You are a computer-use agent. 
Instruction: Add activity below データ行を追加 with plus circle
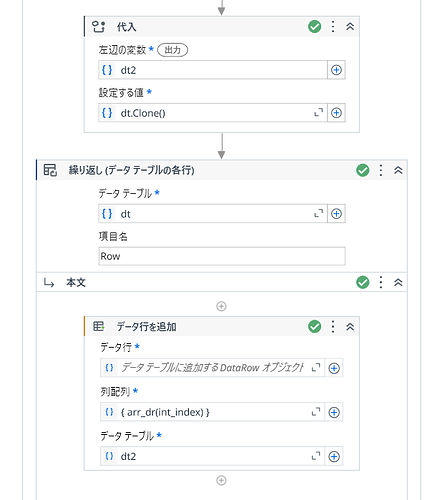click(221, 480)
